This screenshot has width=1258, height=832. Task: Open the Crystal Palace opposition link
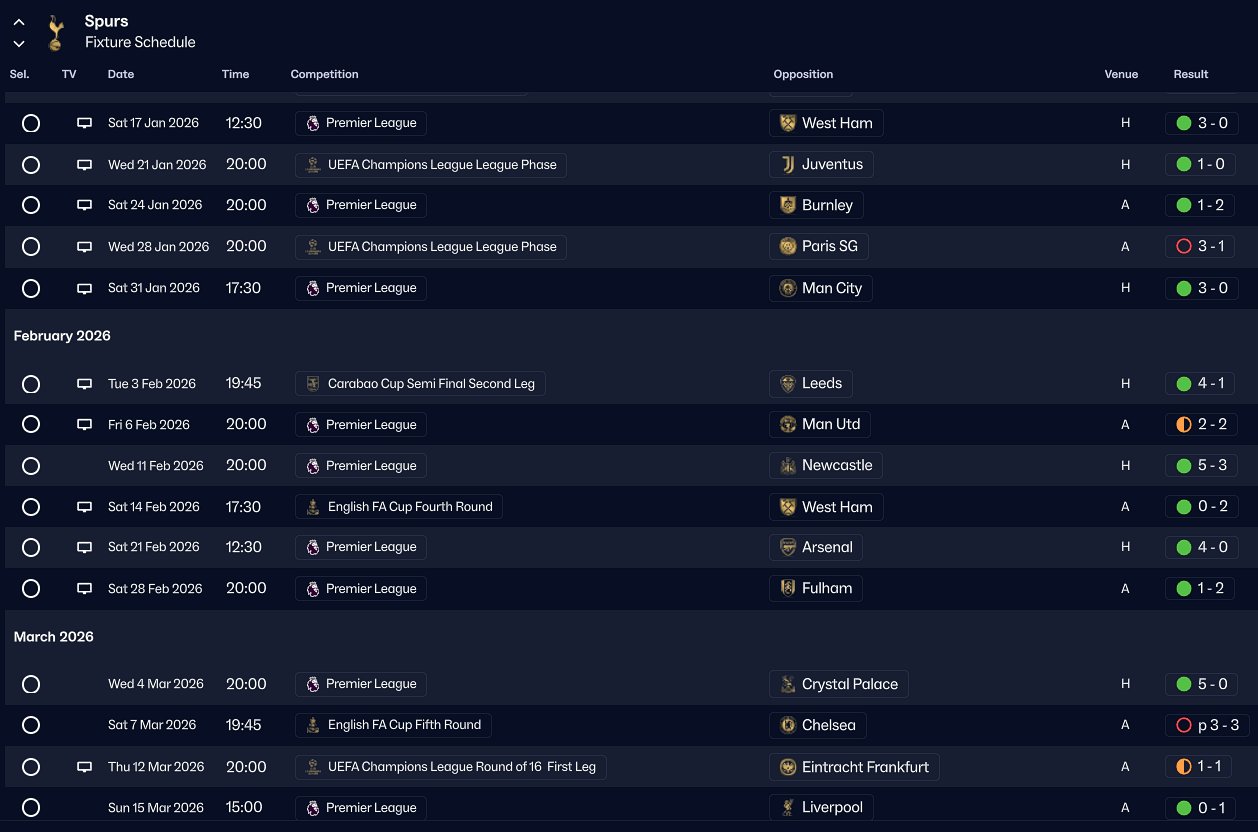pos(849,684)
